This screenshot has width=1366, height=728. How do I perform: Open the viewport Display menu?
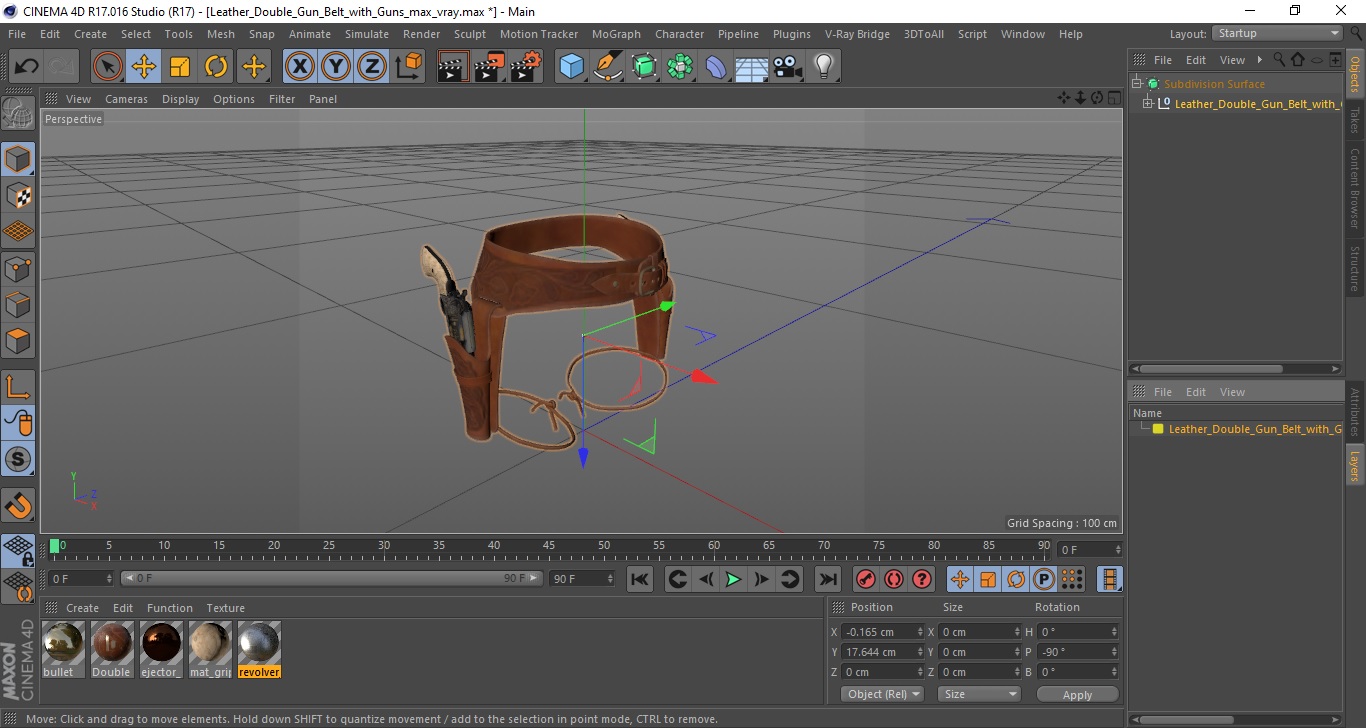181,99
